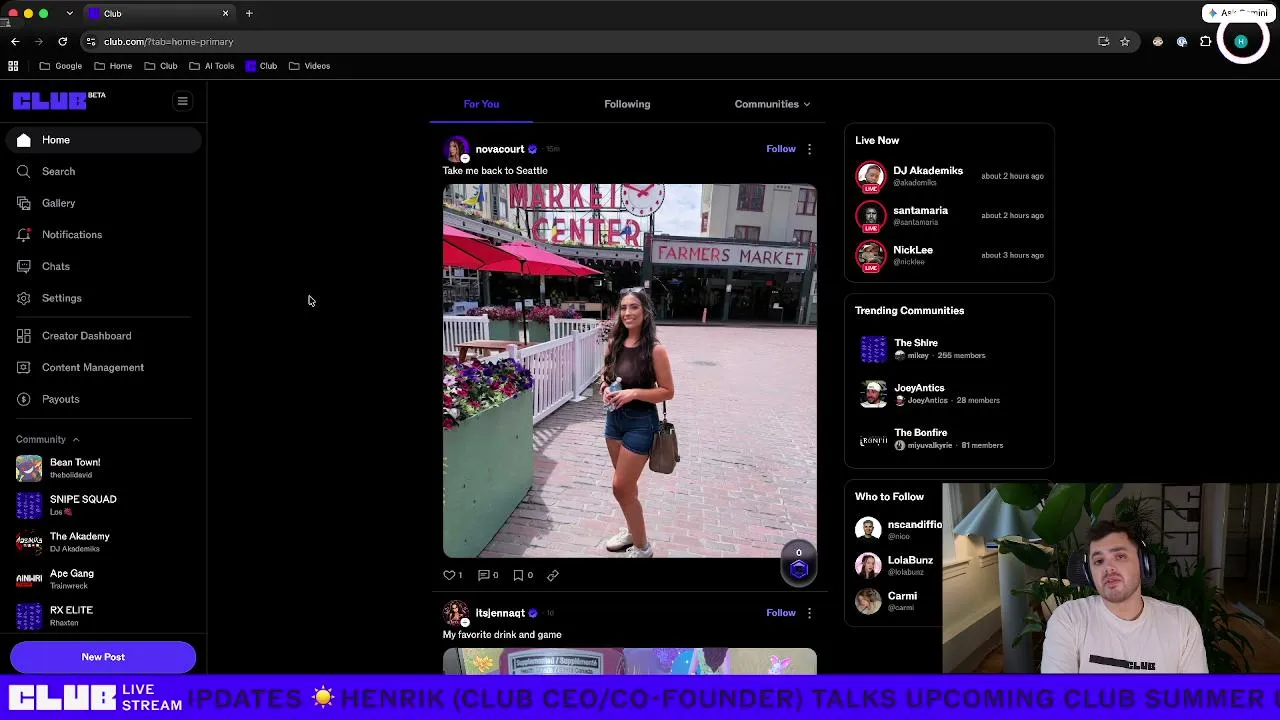Follow novacourt

coord(781,149)
